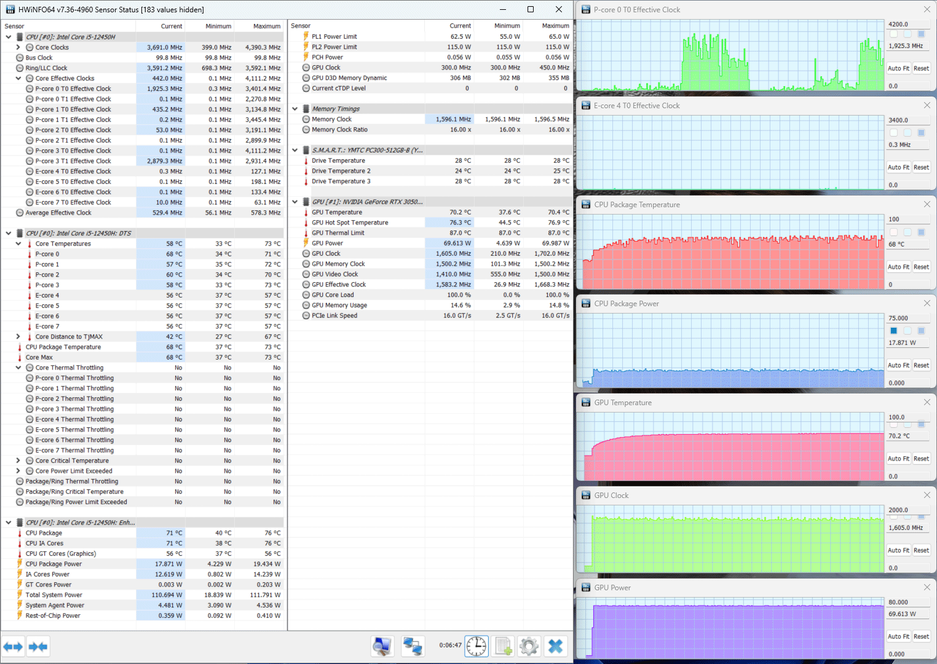937x664 pixels.
Task: Collapse the GPU [#1] NVIDIA GeForce group
Action: tap(295, 201)
